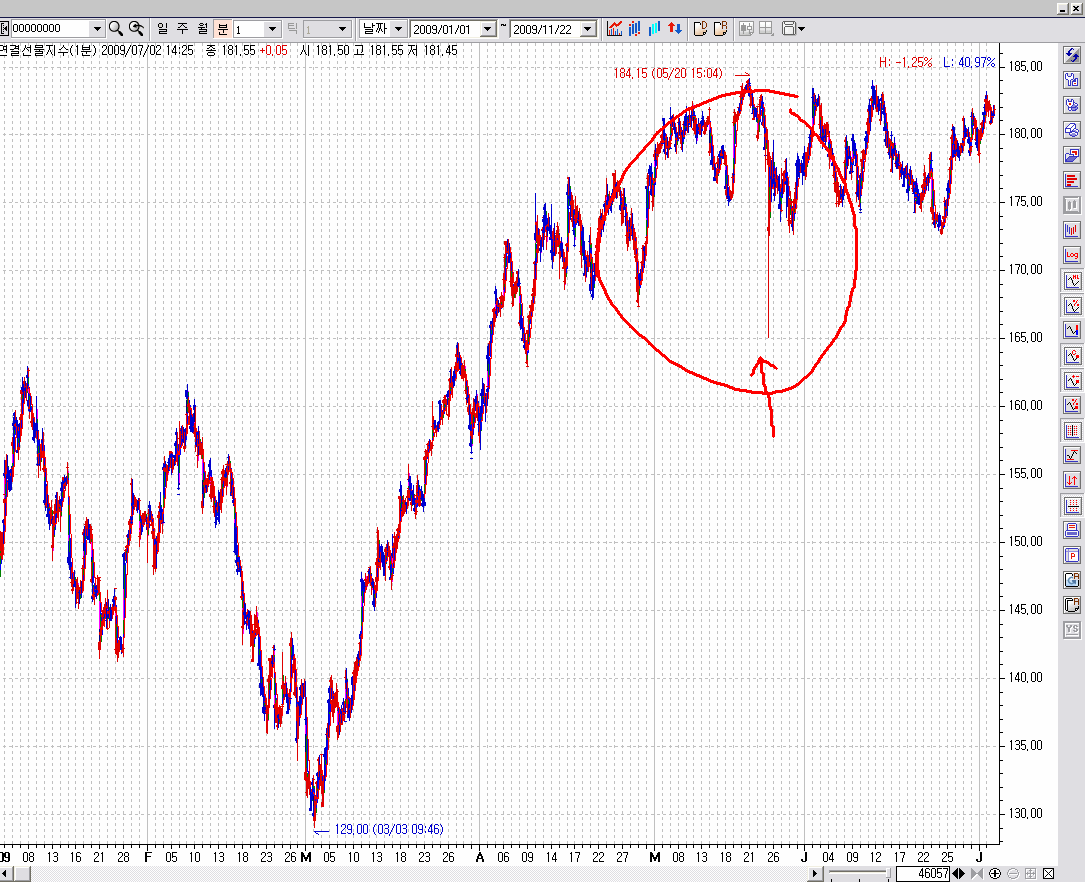Open the symbol code 00000000 dropdown arrow
Viewport: 1085px width, 882px height.
click(97, 29)
